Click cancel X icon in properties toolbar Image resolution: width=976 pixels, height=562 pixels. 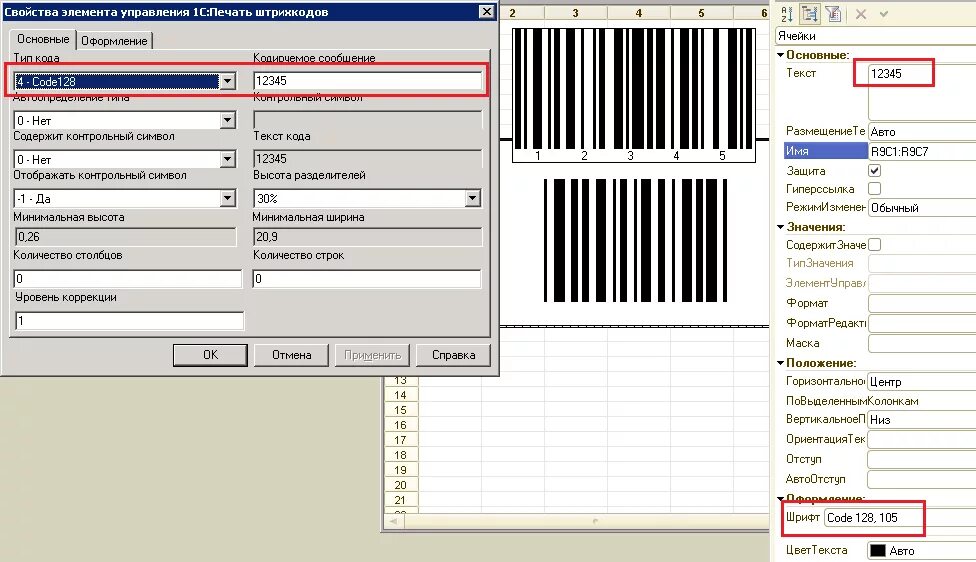pos(861,14)
